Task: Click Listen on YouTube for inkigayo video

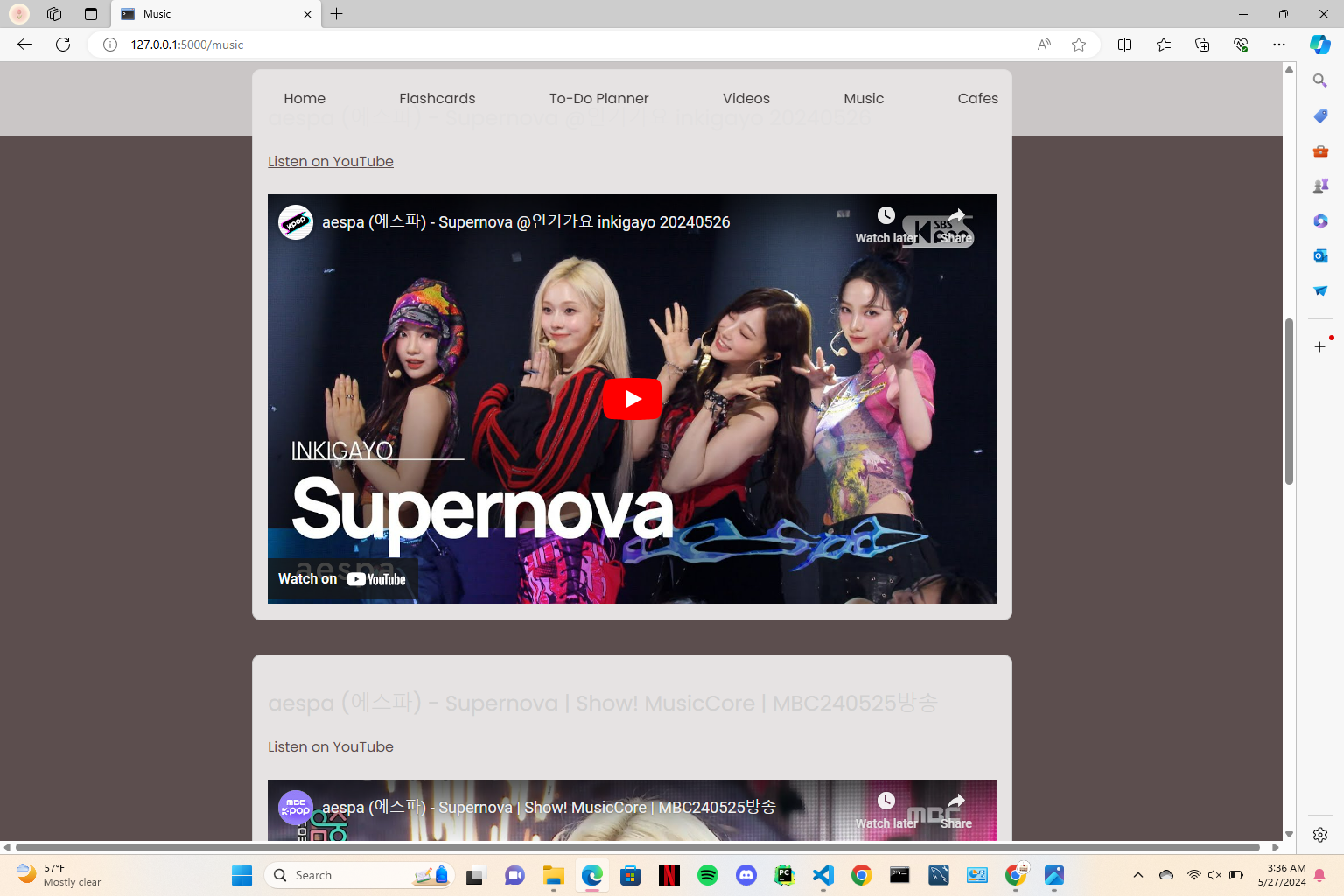Action: click(x=331, y=161)
